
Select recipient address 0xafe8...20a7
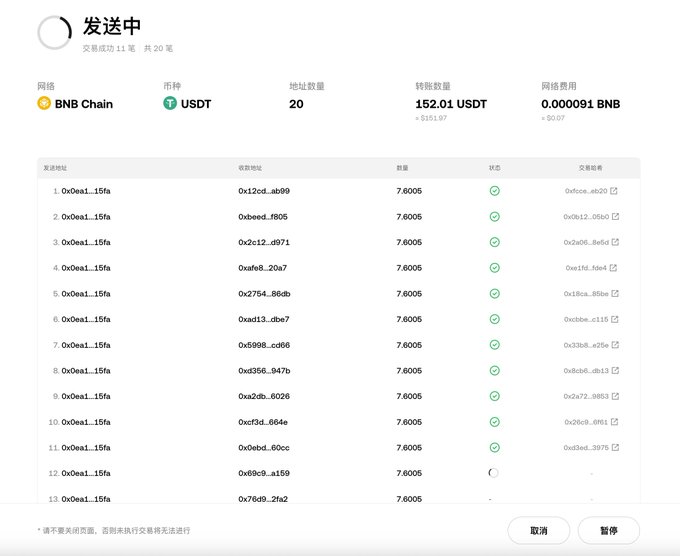pyautogui.click(x=262, y=268)
